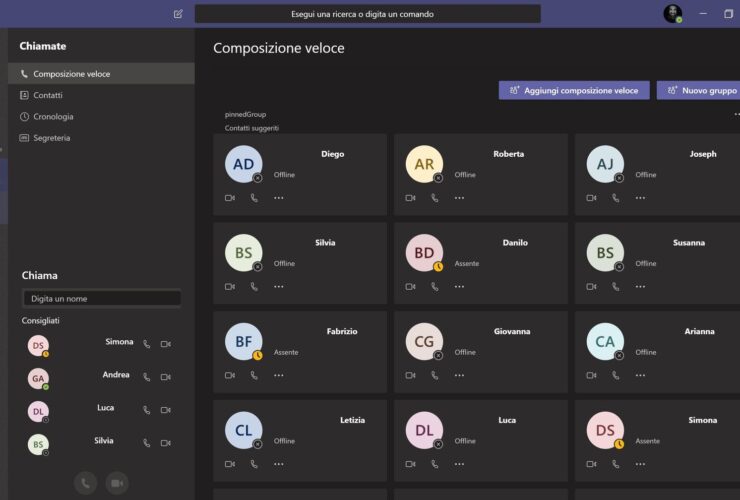The image size is (740, 500).
Task: Open more options for Diego
Action: coord(279,198)
